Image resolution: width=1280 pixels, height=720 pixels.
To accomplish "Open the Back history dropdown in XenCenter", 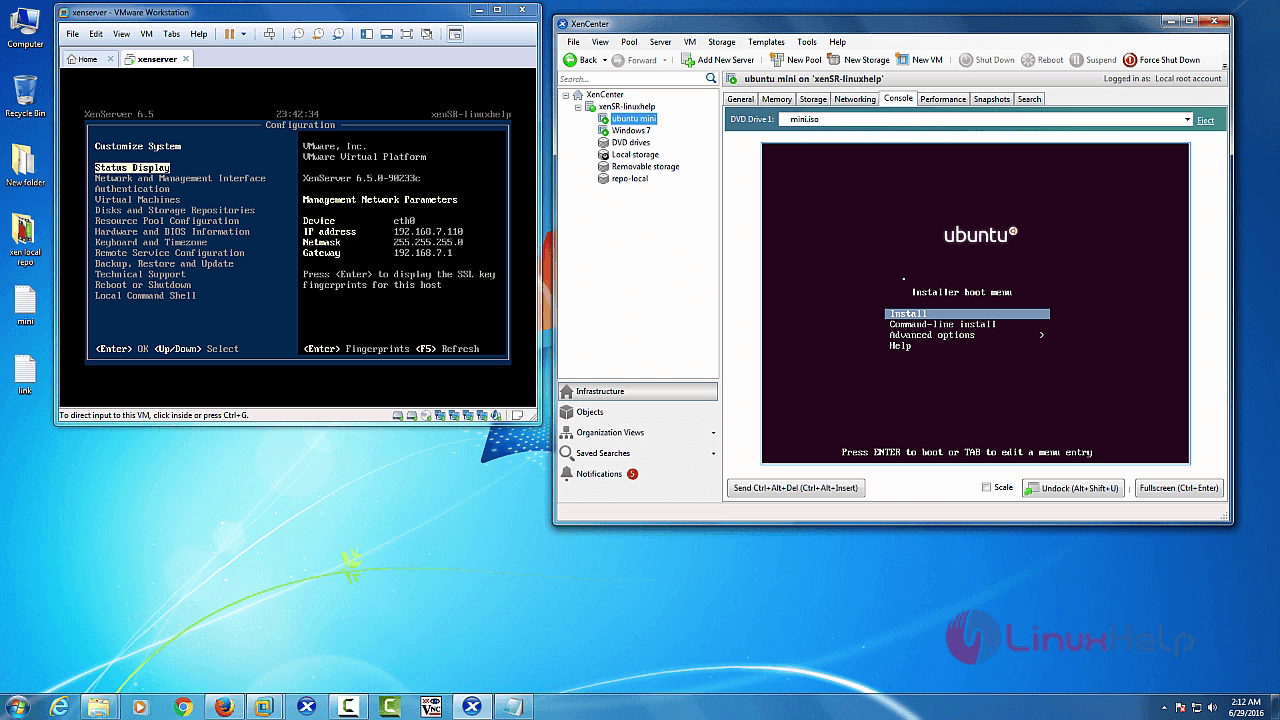I will [x=603, y=60].
